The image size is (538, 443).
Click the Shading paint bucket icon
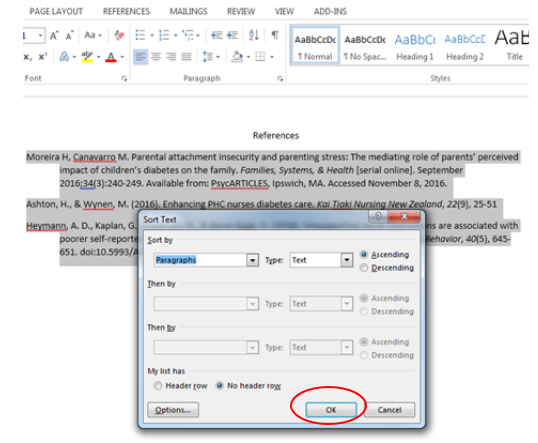coord(237,57)
